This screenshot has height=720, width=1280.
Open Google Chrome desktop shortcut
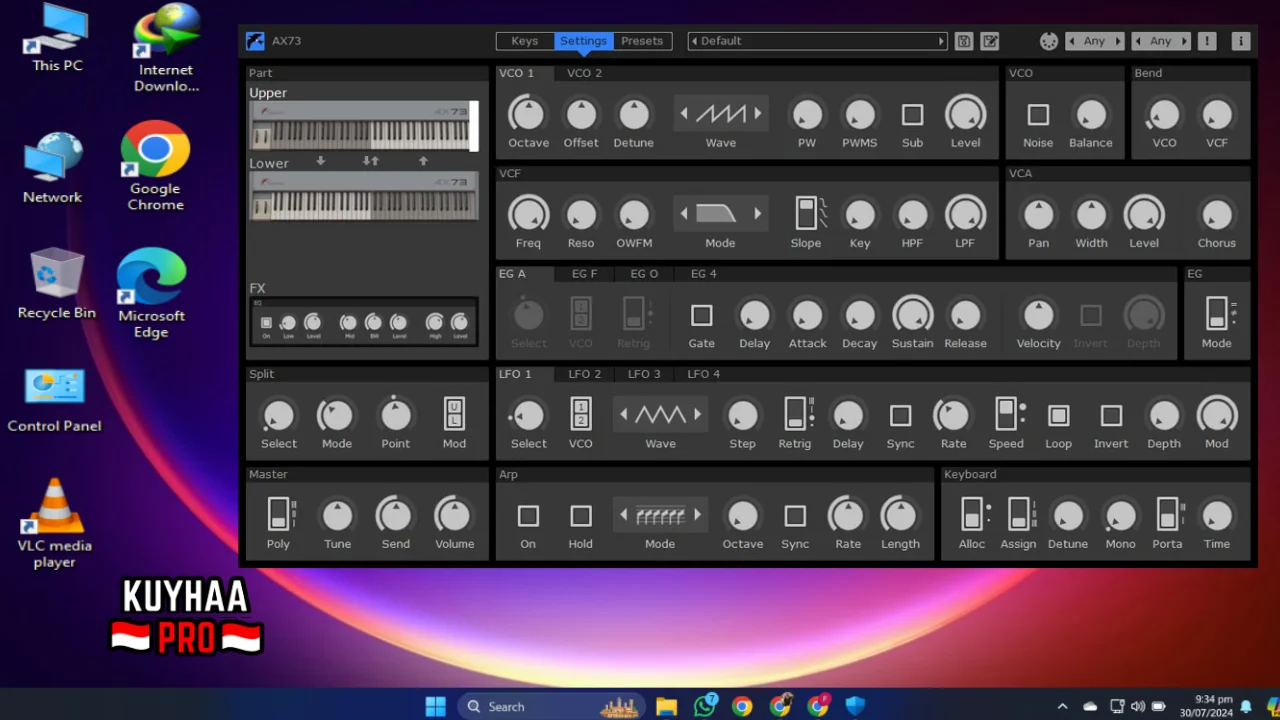tap(155, 166)
